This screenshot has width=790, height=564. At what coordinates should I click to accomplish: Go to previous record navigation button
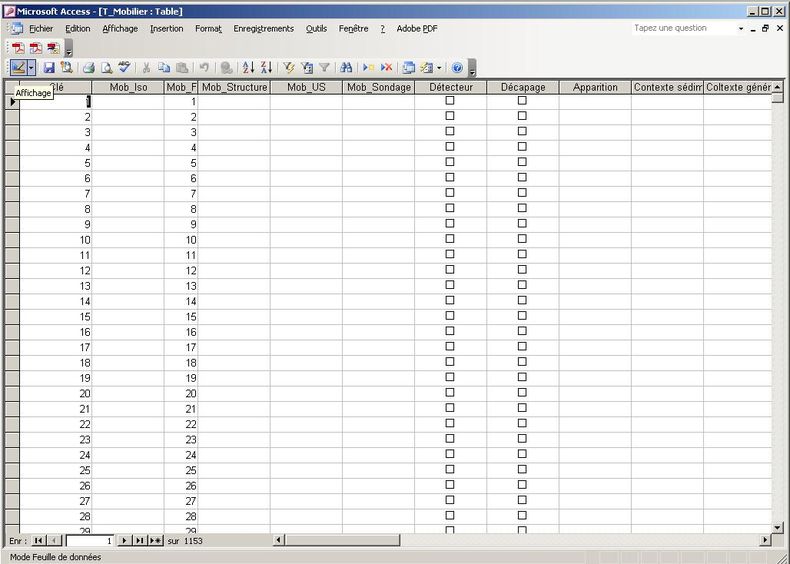[x=54, y=541]
